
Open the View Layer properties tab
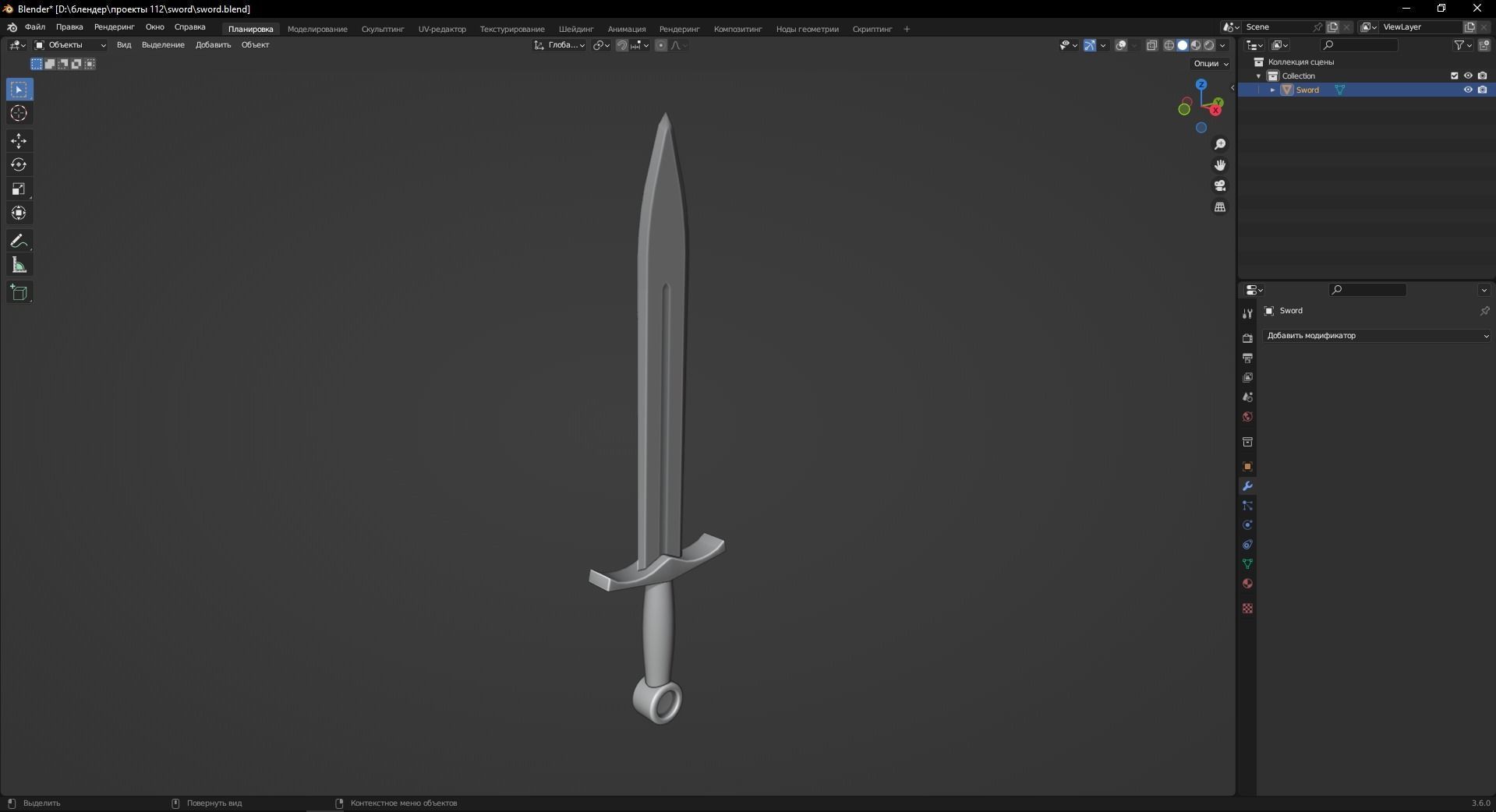click(1247, 377)
